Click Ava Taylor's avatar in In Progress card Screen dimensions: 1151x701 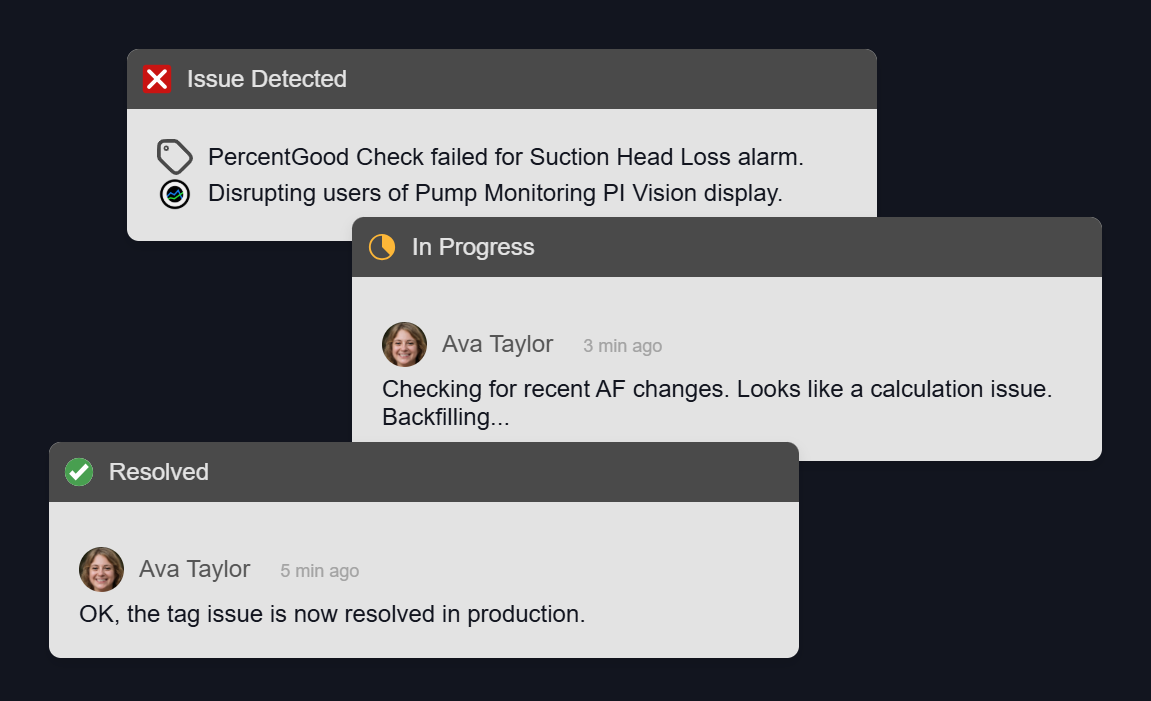(404, 344)
